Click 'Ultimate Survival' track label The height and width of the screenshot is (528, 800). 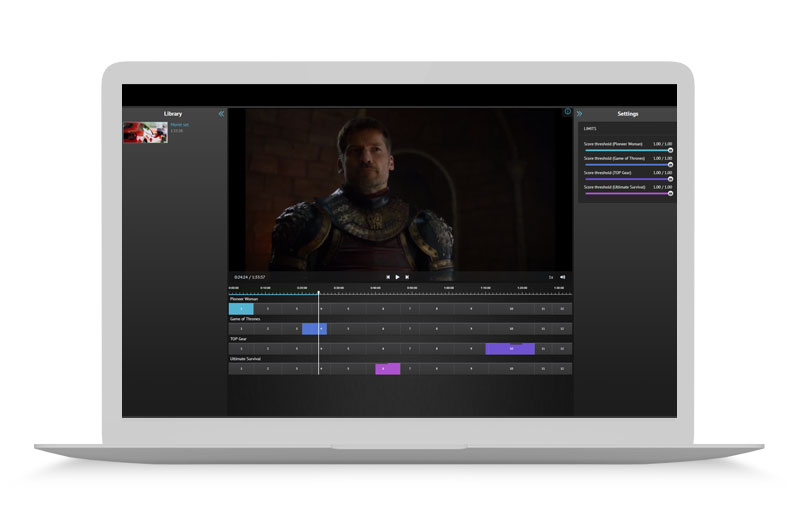pyautogui.click(x=245, y=359)
